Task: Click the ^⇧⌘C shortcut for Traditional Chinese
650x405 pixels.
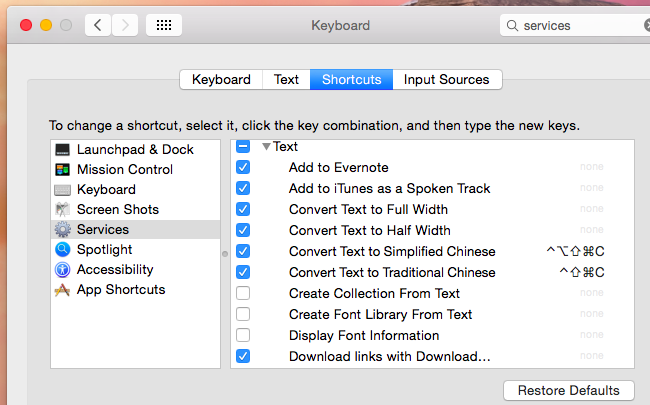Action: 582,272
